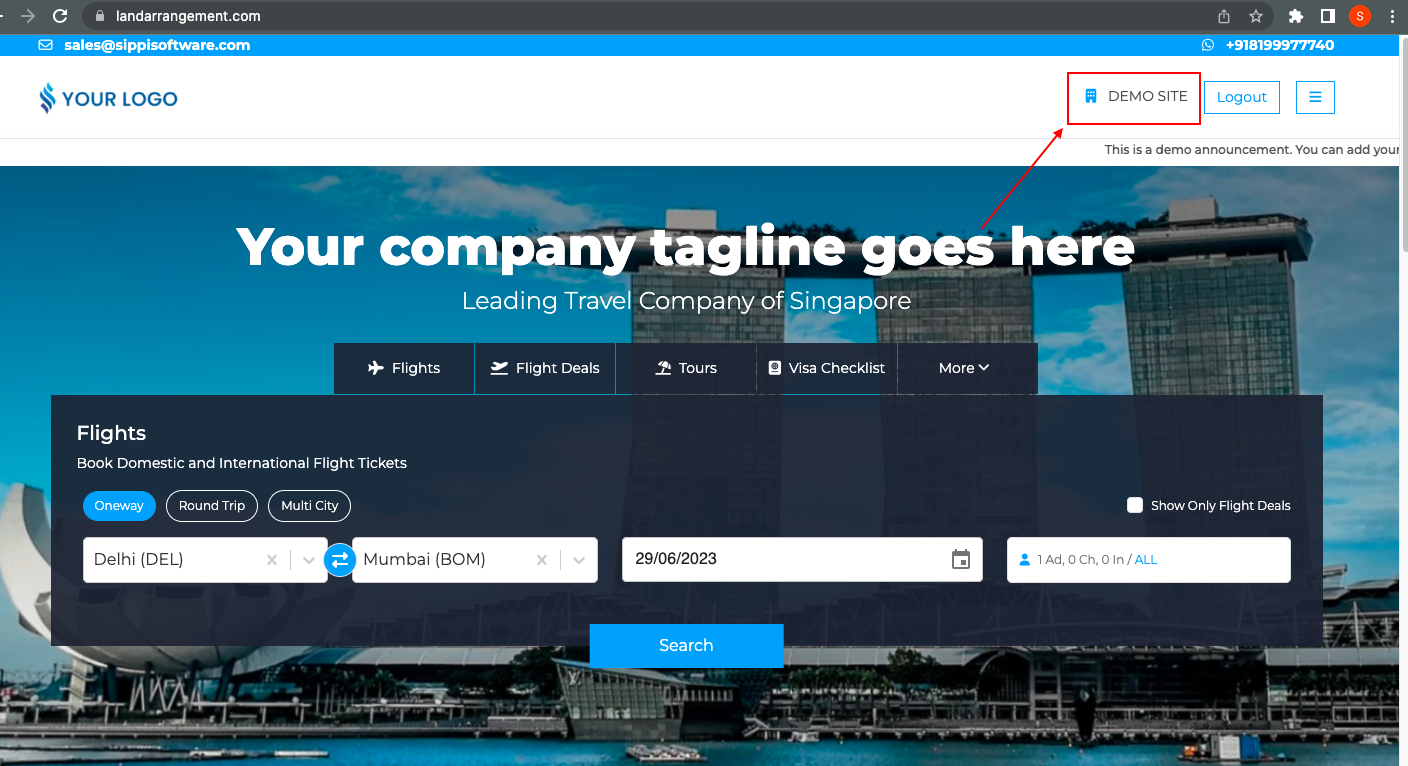Select the Round Trip option

click(x=212, y=506)
